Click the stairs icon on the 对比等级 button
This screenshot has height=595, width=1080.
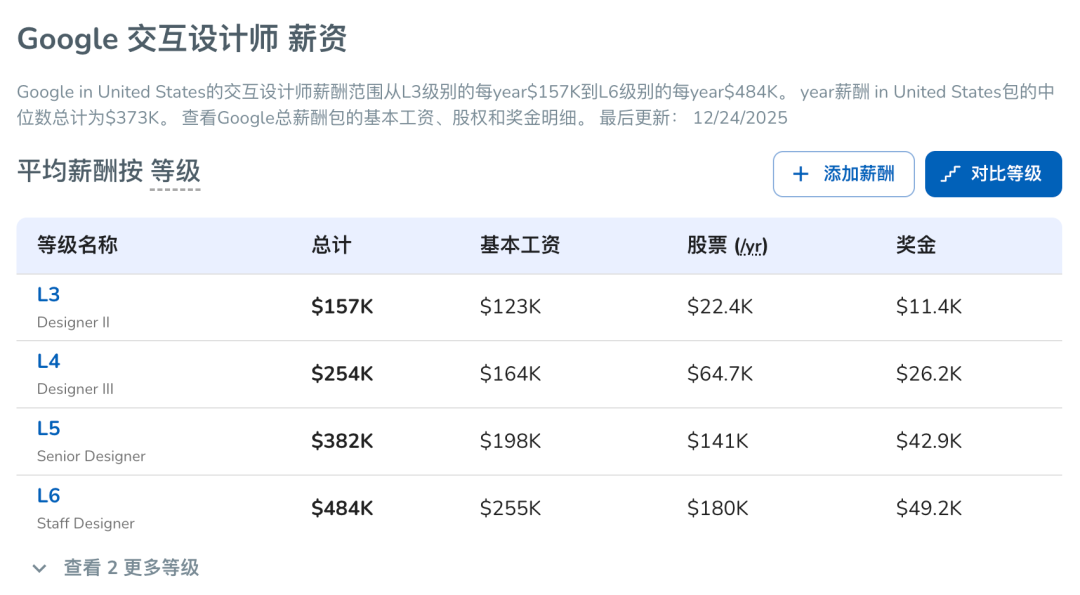click(x=952, y=173)
